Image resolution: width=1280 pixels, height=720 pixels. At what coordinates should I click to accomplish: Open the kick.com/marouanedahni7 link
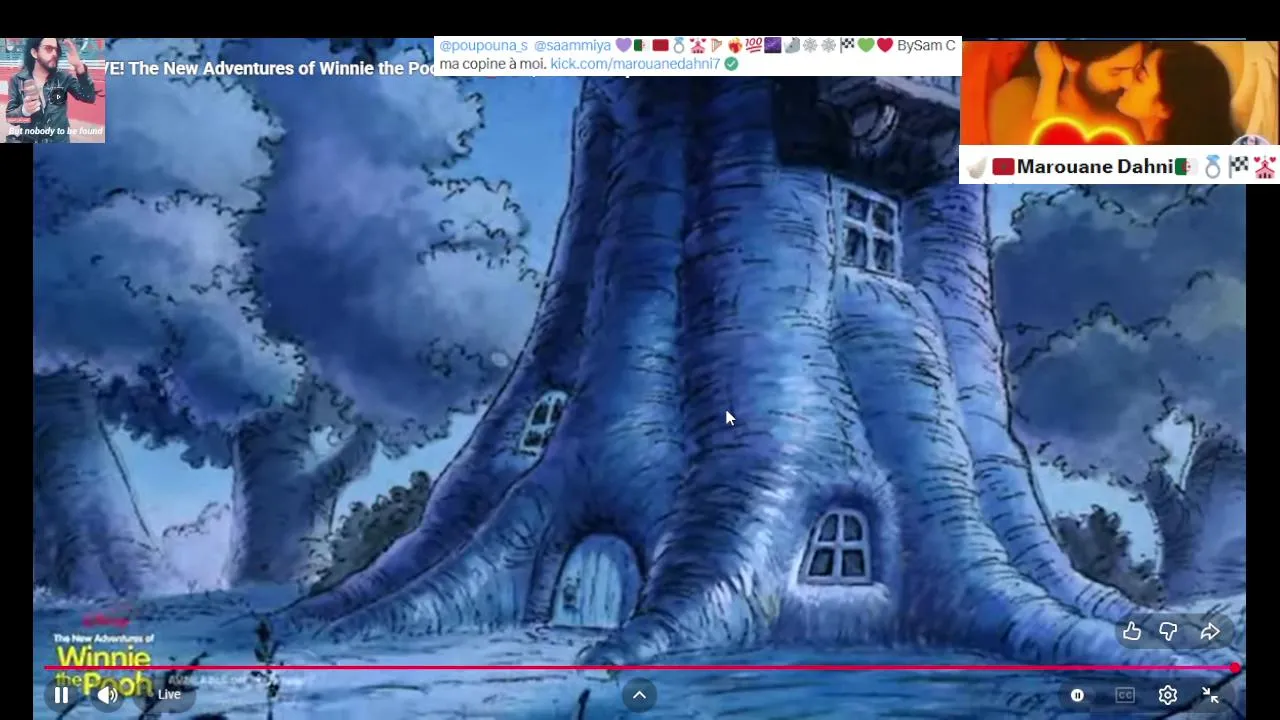pos(635,63)
